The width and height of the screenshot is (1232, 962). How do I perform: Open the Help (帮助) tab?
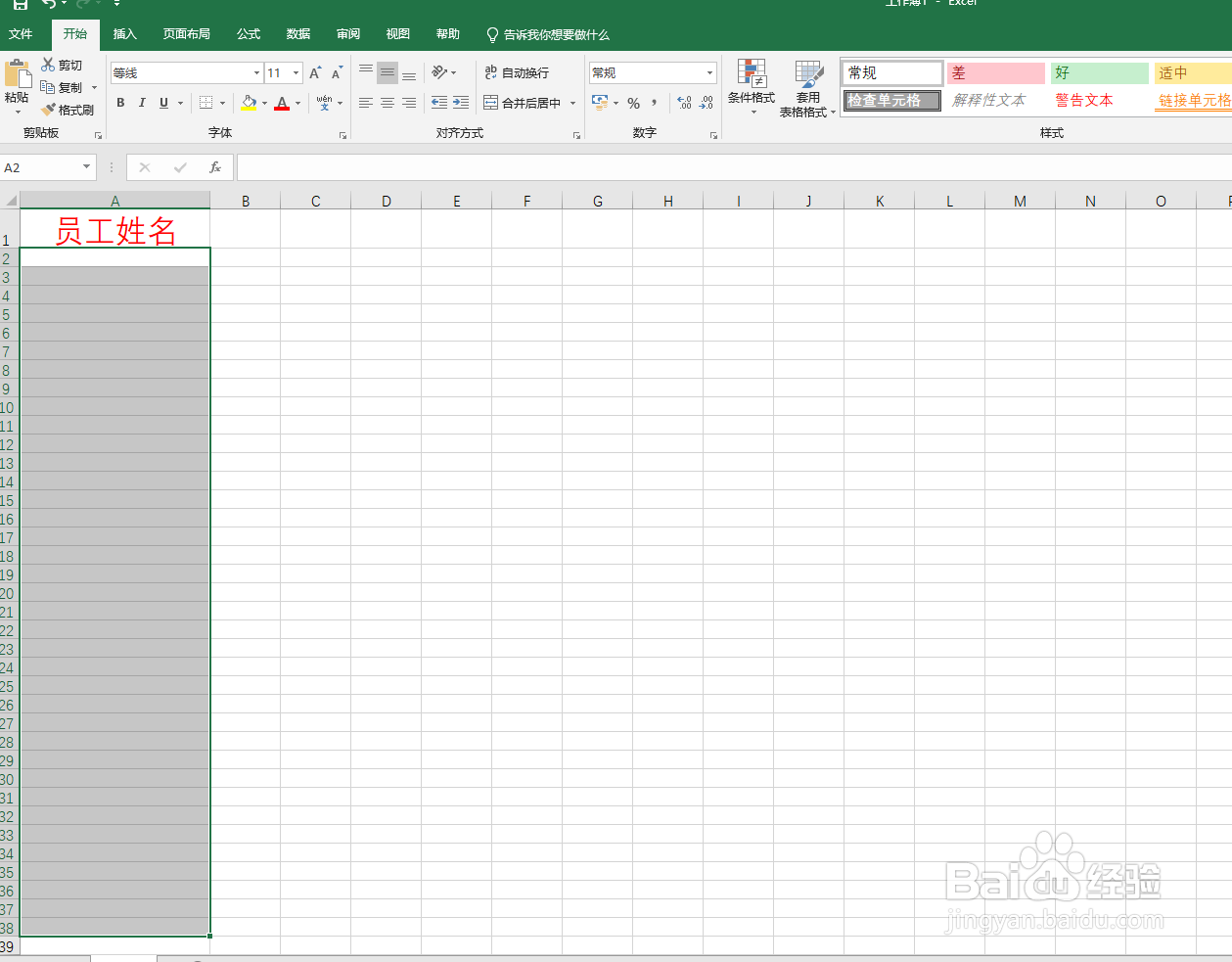pos(448,34)
